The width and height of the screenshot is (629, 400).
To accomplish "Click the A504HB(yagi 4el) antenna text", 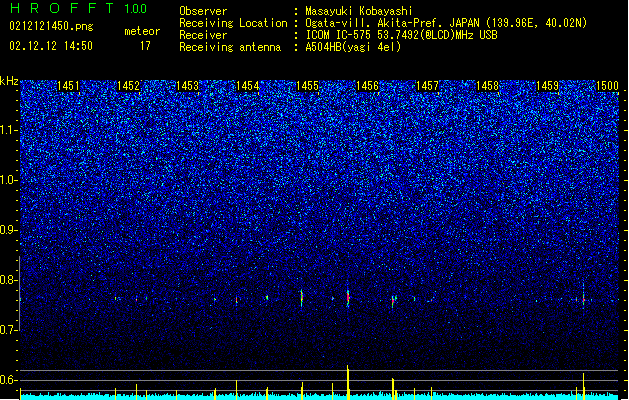I will click(x=353, y=47).
